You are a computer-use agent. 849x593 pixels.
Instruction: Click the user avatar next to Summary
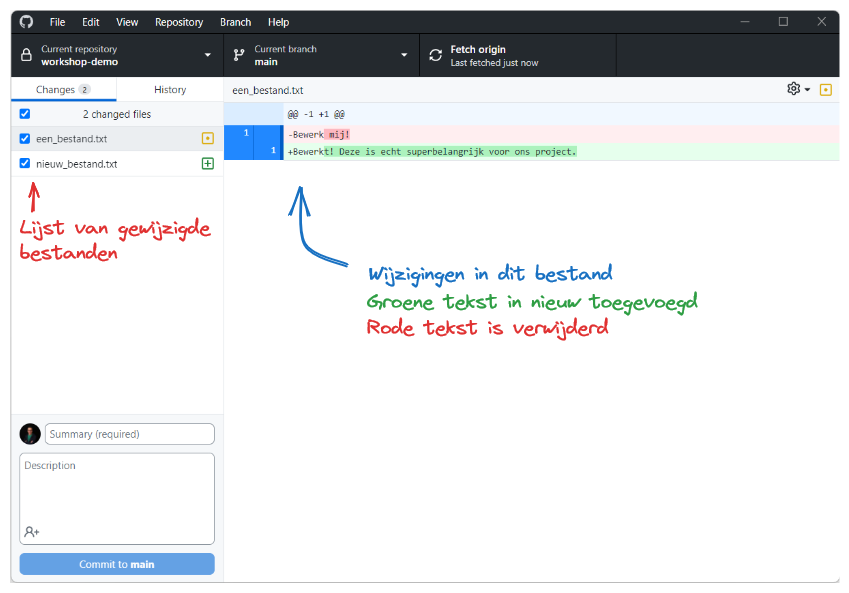[30, 434]
